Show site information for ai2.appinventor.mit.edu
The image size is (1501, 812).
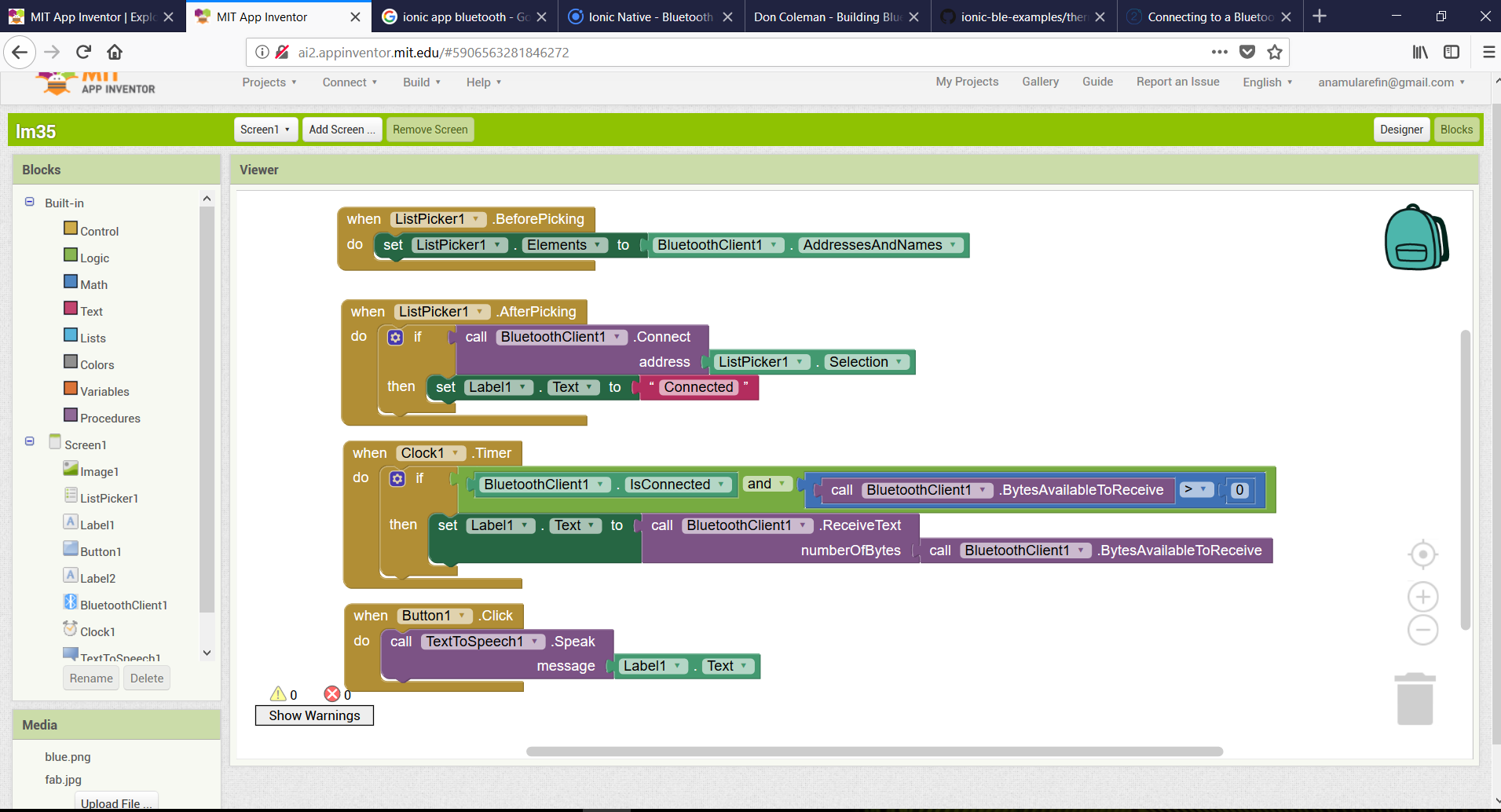coord(262,53)
